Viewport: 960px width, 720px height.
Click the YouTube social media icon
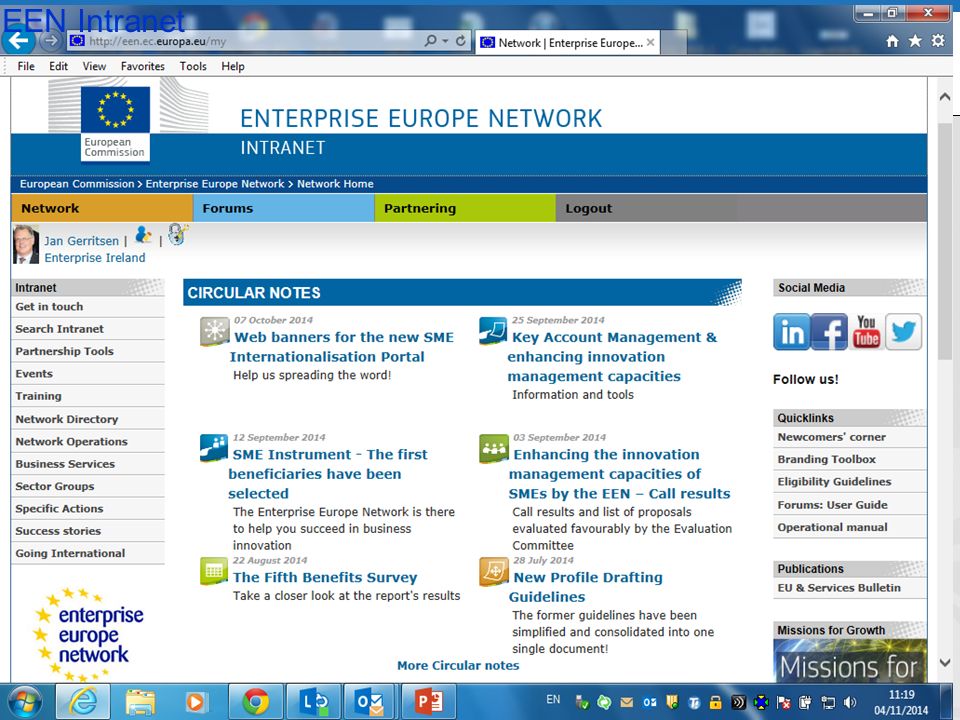coord(866,332)
